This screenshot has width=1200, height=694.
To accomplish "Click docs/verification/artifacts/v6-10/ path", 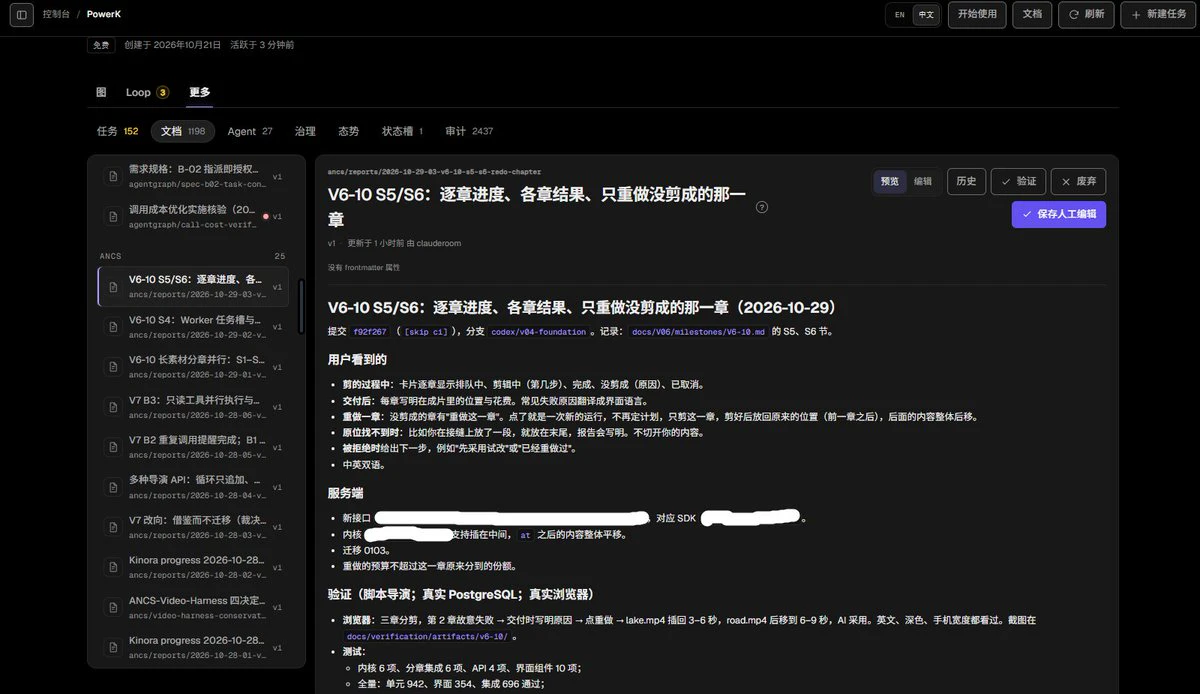I will (x=425, y=636).
